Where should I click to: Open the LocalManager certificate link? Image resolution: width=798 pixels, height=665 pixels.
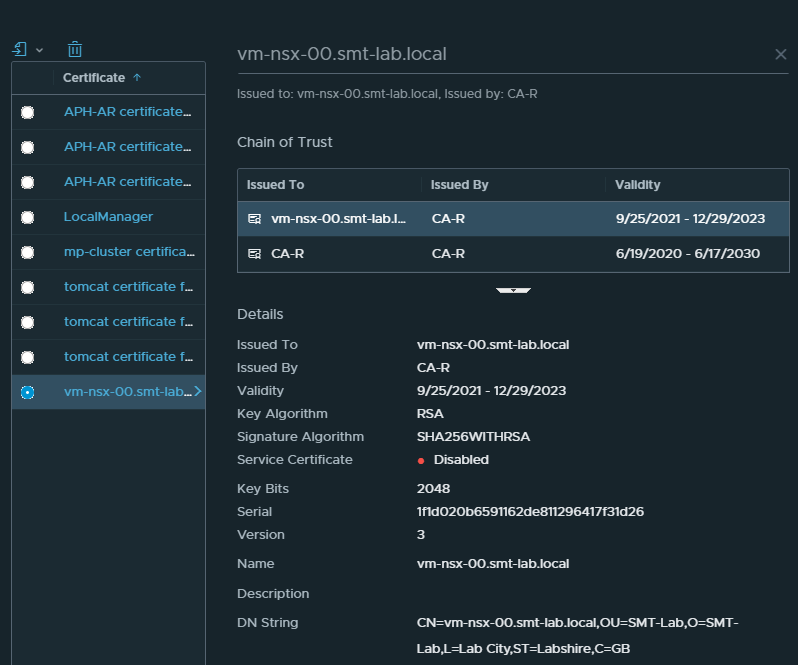(108, 217)
